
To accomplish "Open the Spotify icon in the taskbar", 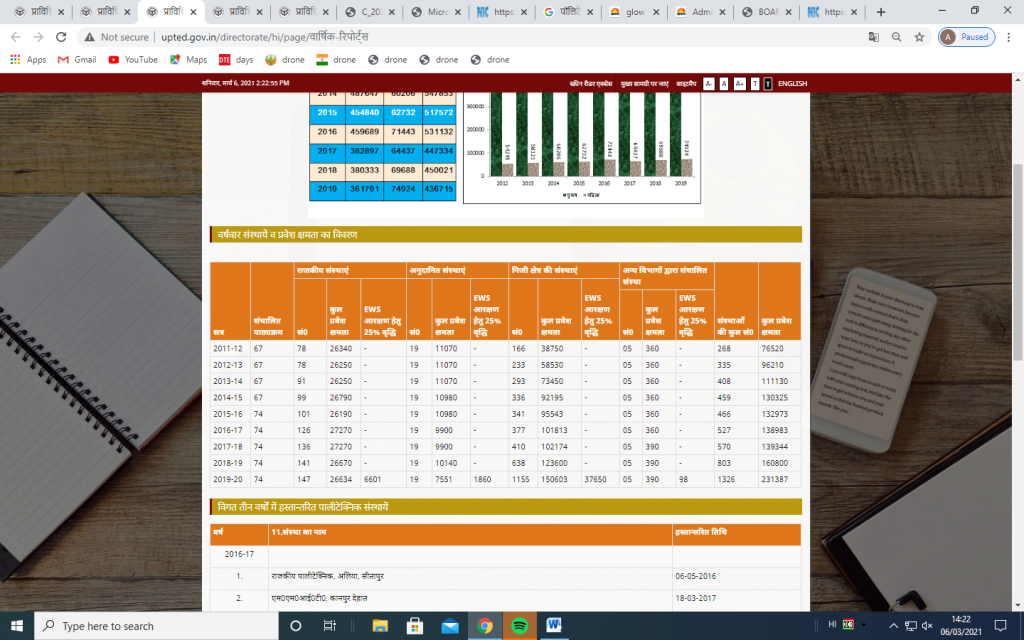I will coord(518,626).
